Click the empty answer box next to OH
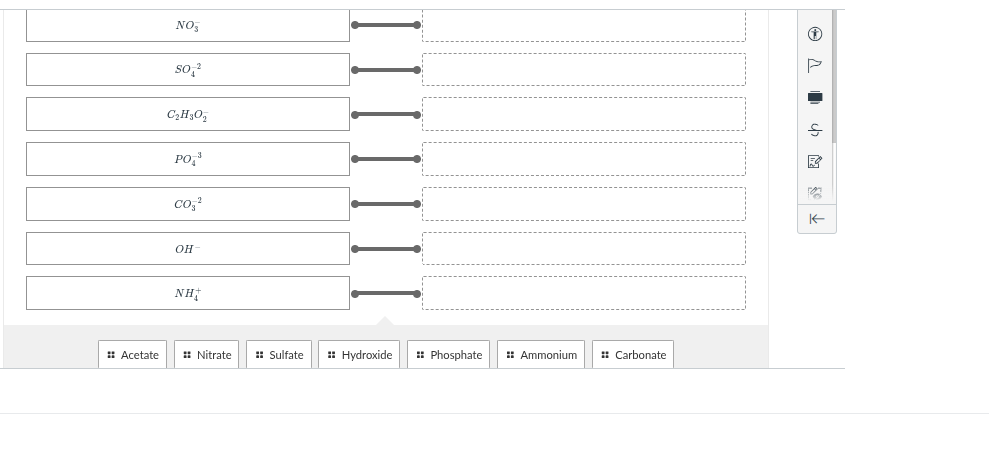This screenshot has height=461, width=989. click(583, 249)
